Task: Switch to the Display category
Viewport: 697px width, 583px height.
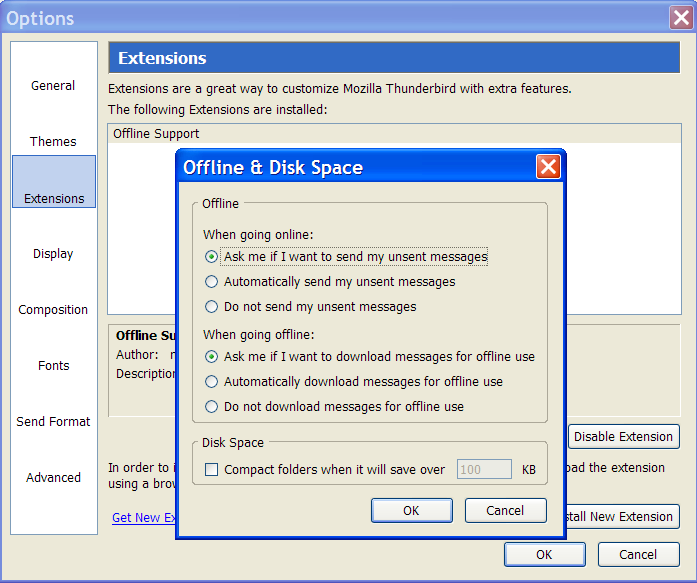Action: tap(53, 253)
